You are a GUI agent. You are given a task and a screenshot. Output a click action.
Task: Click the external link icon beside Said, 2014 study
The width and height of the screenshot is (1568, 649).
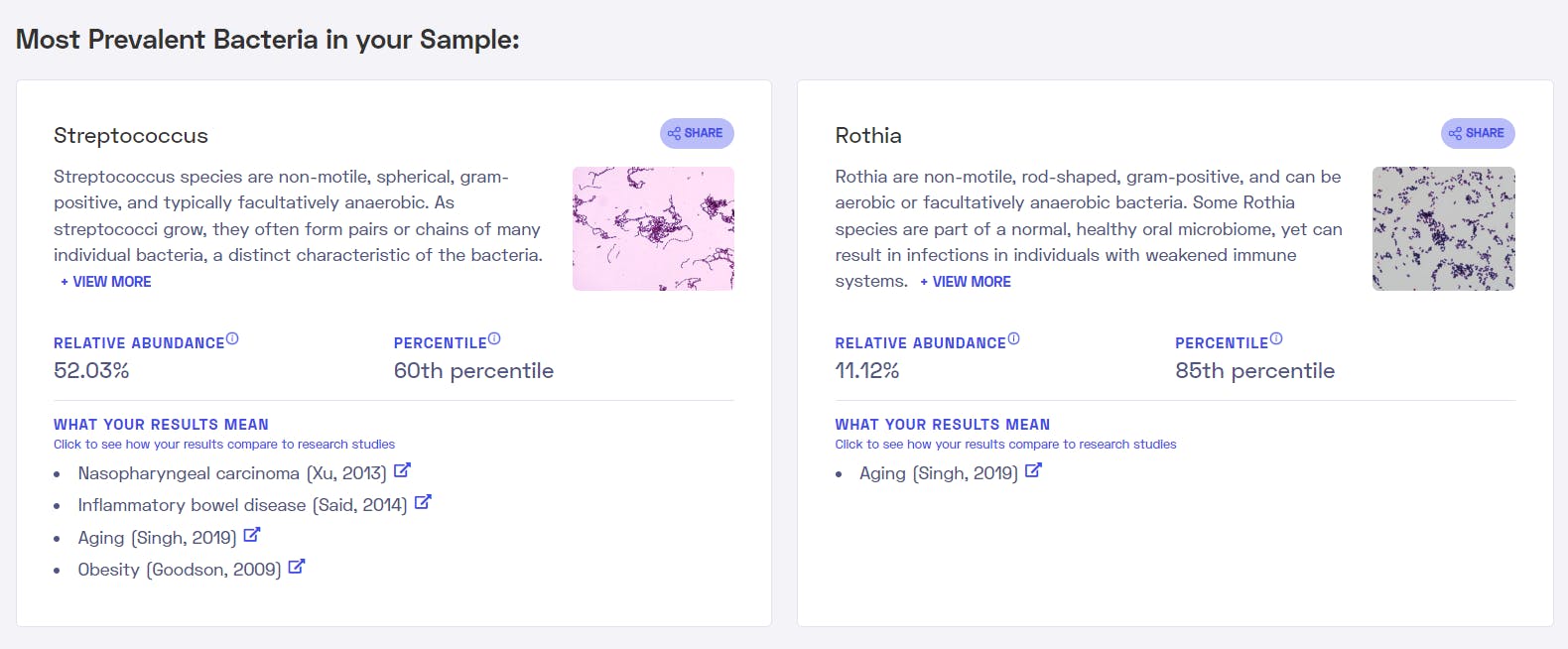423,501
